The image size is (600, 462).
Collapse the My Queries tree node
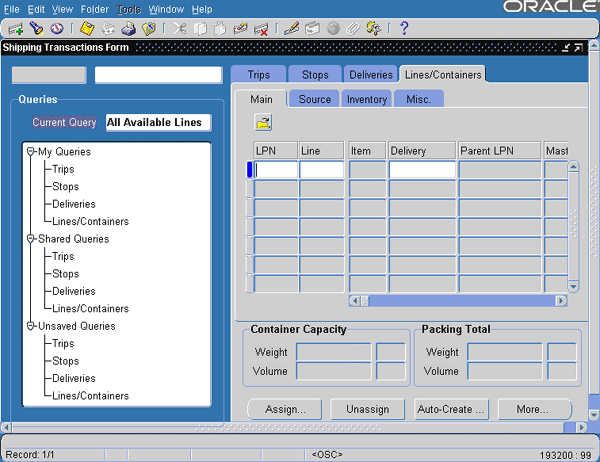(31, 152)
